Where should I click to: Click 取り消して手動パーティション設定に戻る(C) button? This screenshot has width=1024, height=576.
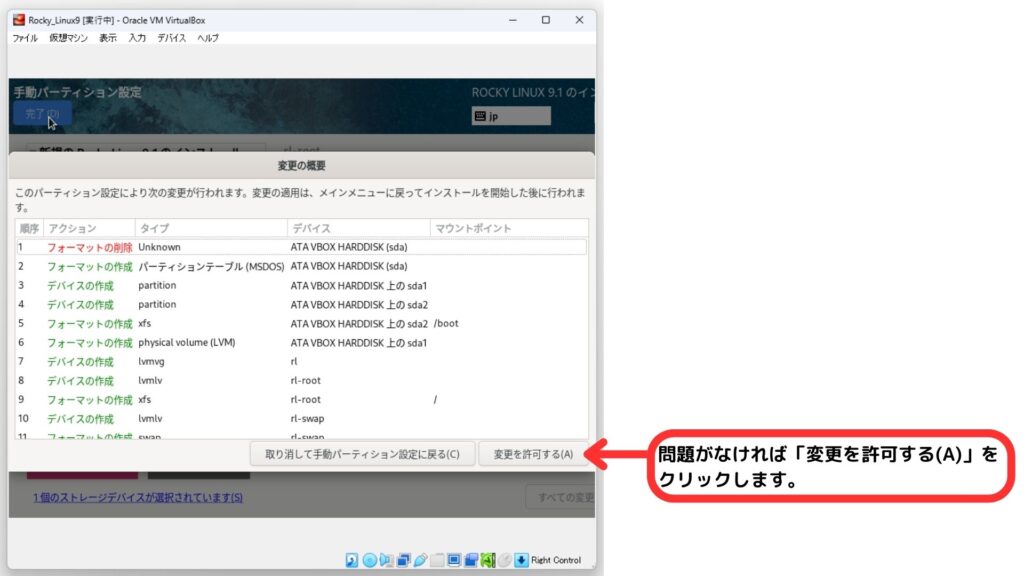click(362, 454)
